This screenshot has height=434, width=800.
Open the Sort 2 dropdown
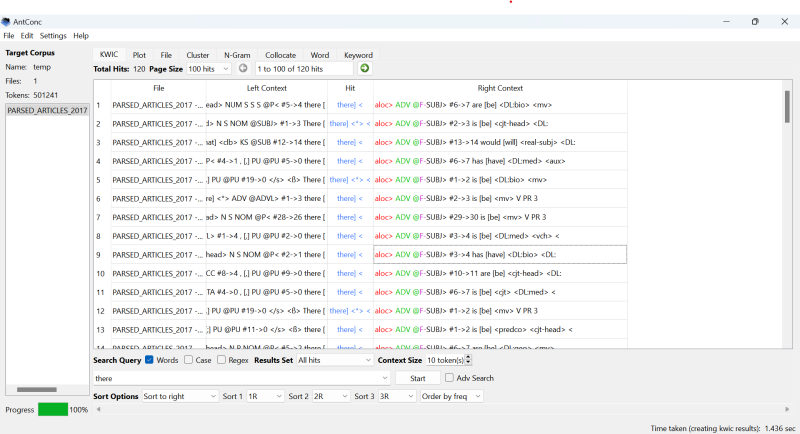coord(331,396)
